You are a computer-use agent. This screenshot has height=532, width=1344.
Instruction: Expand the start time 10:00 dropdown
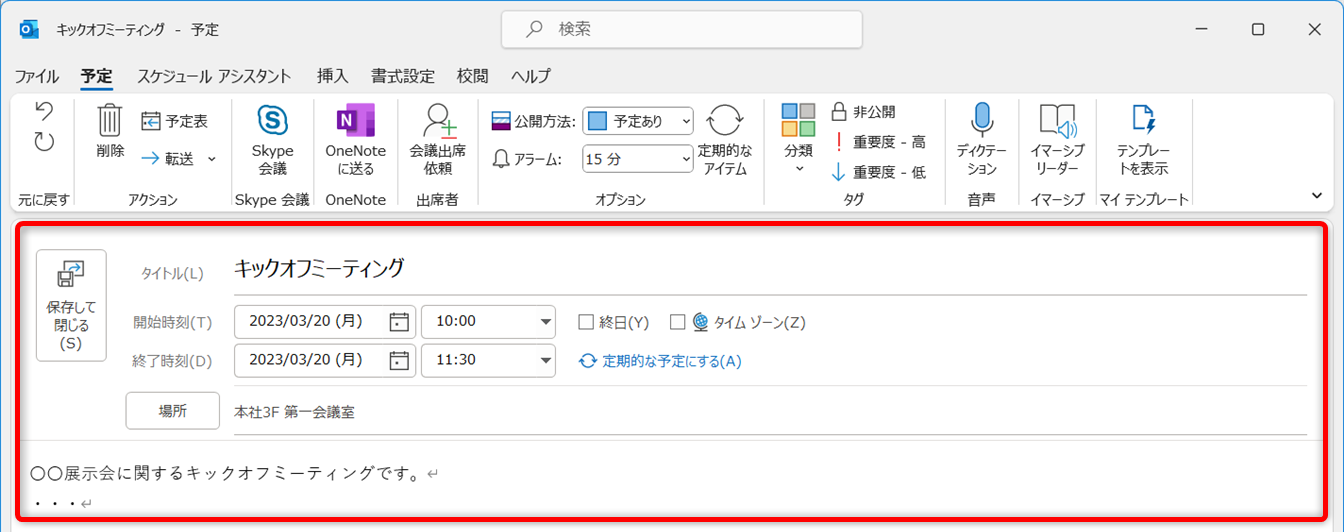[x=546, y=322]
